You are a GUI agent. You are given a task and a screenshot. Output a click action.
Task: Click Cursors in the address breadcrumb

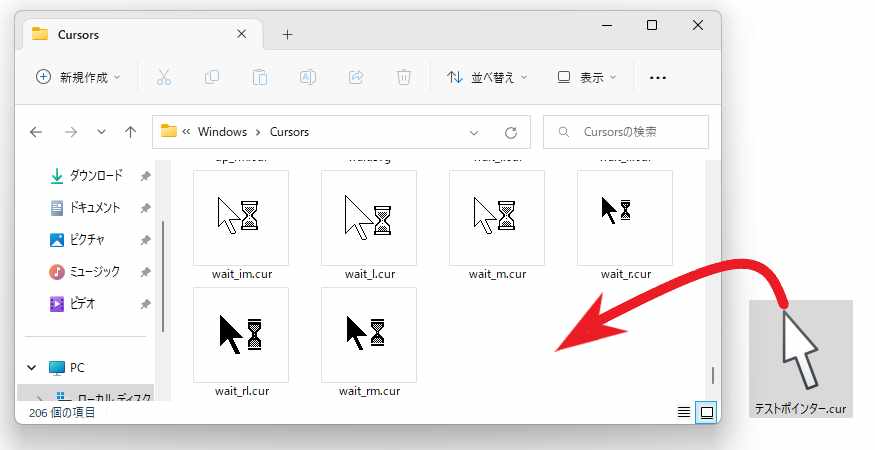coord(289,132)
